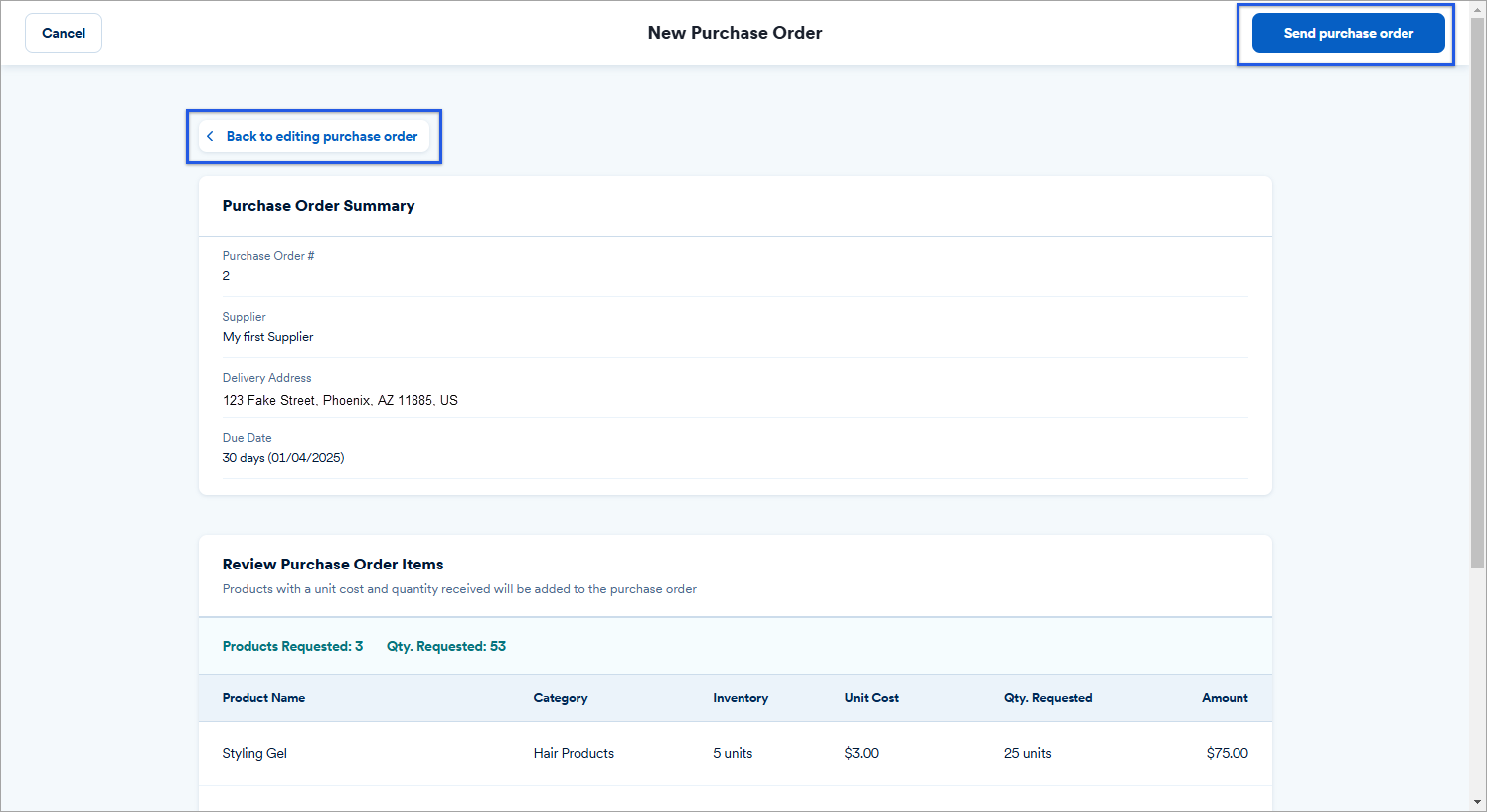Click the Inventory column header
Image resolution: width=1487 pixels, height=812 pixels.
click(740, 697)
